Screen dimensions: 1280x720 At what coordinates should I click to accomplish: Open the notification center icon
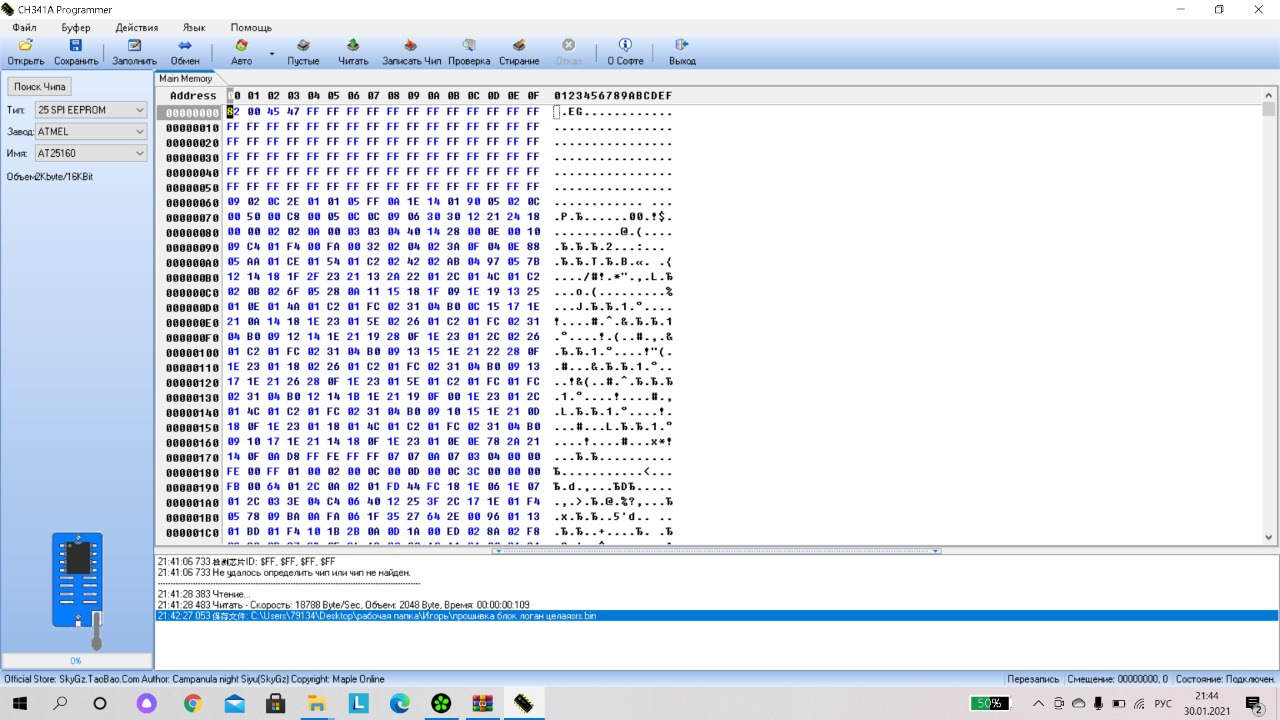coord(1255,704)
